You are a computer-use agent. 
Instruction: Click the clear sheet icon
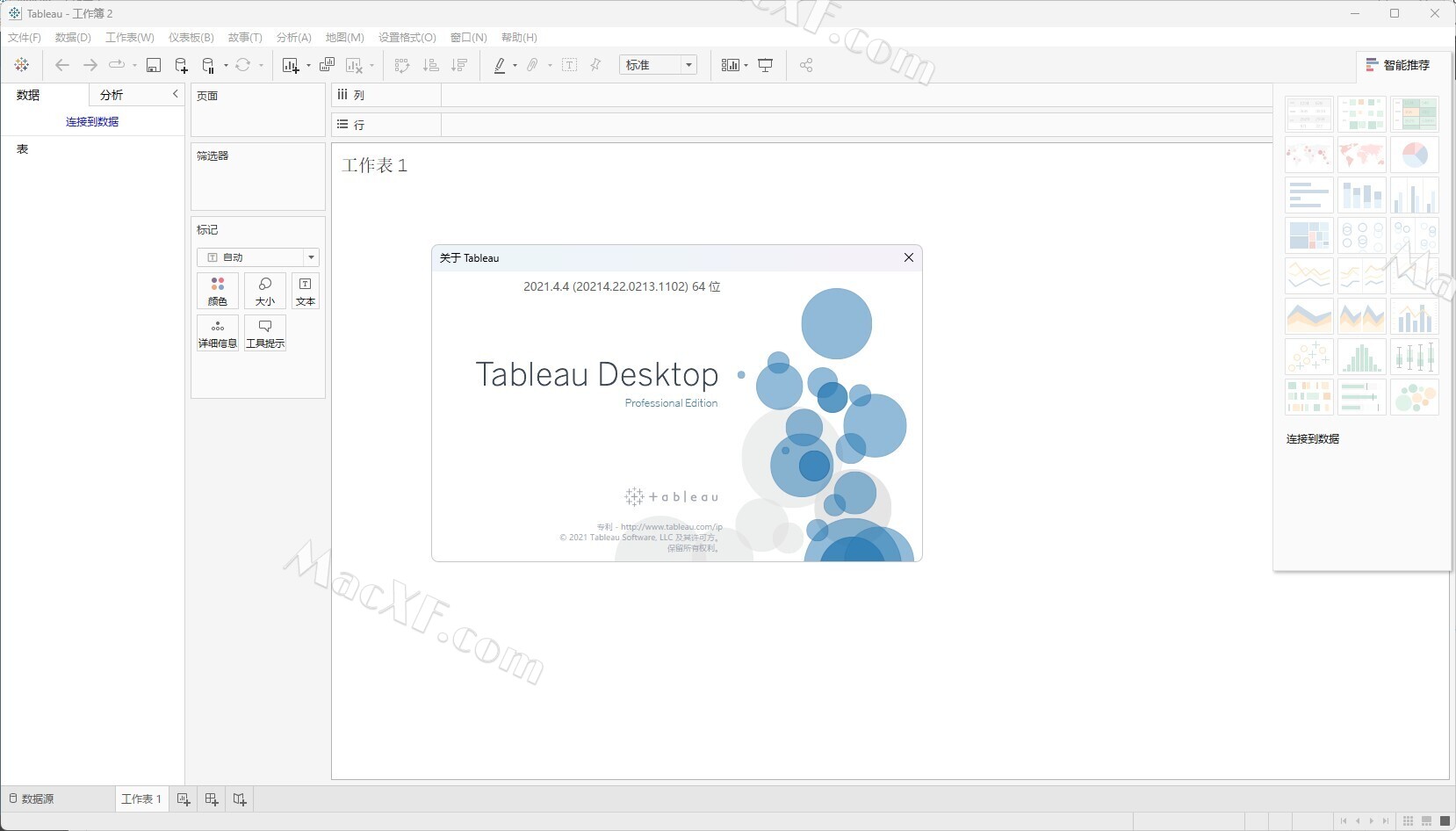pos(355,65)
